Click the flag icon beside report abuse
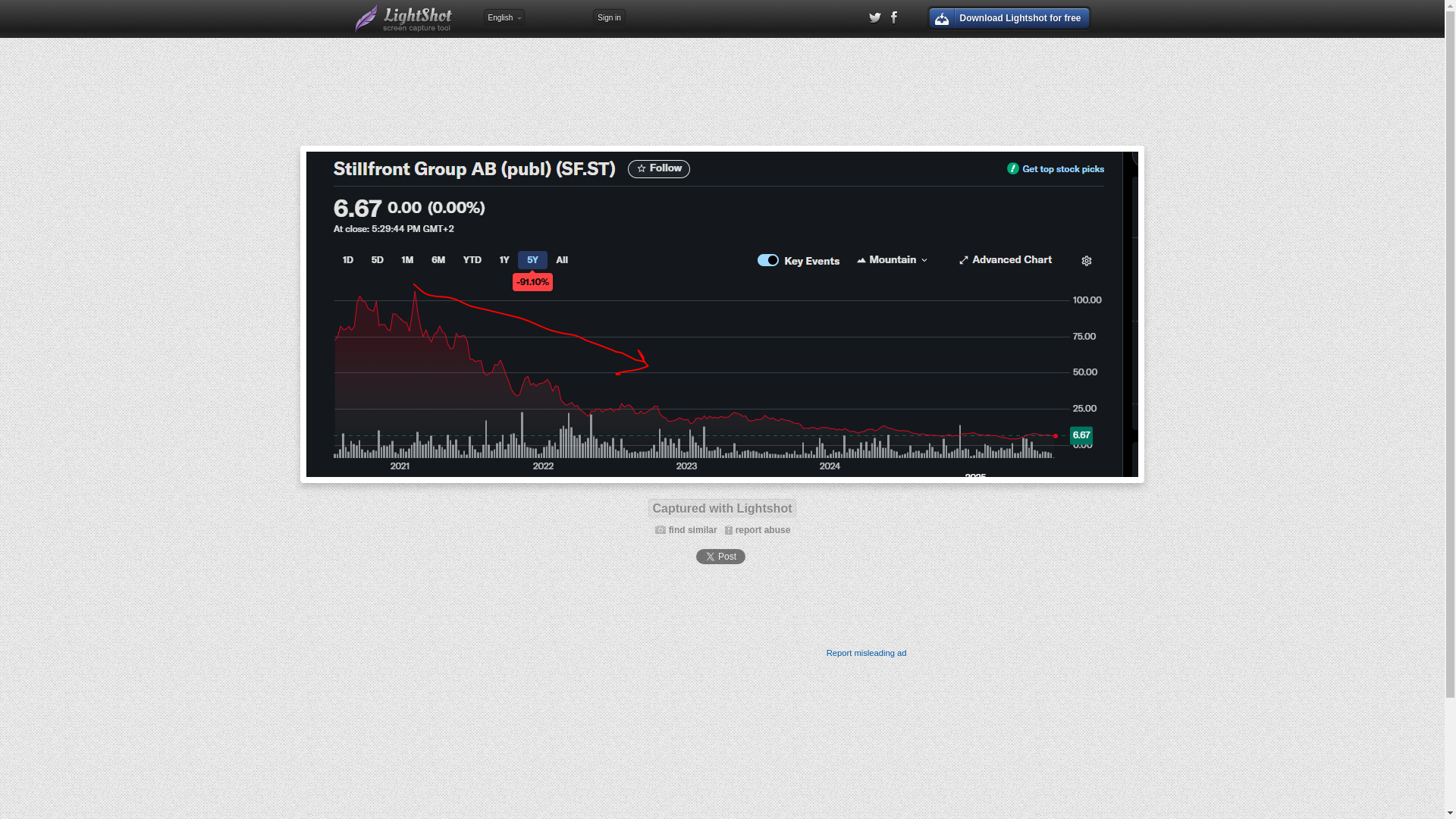 pos(729,530)
